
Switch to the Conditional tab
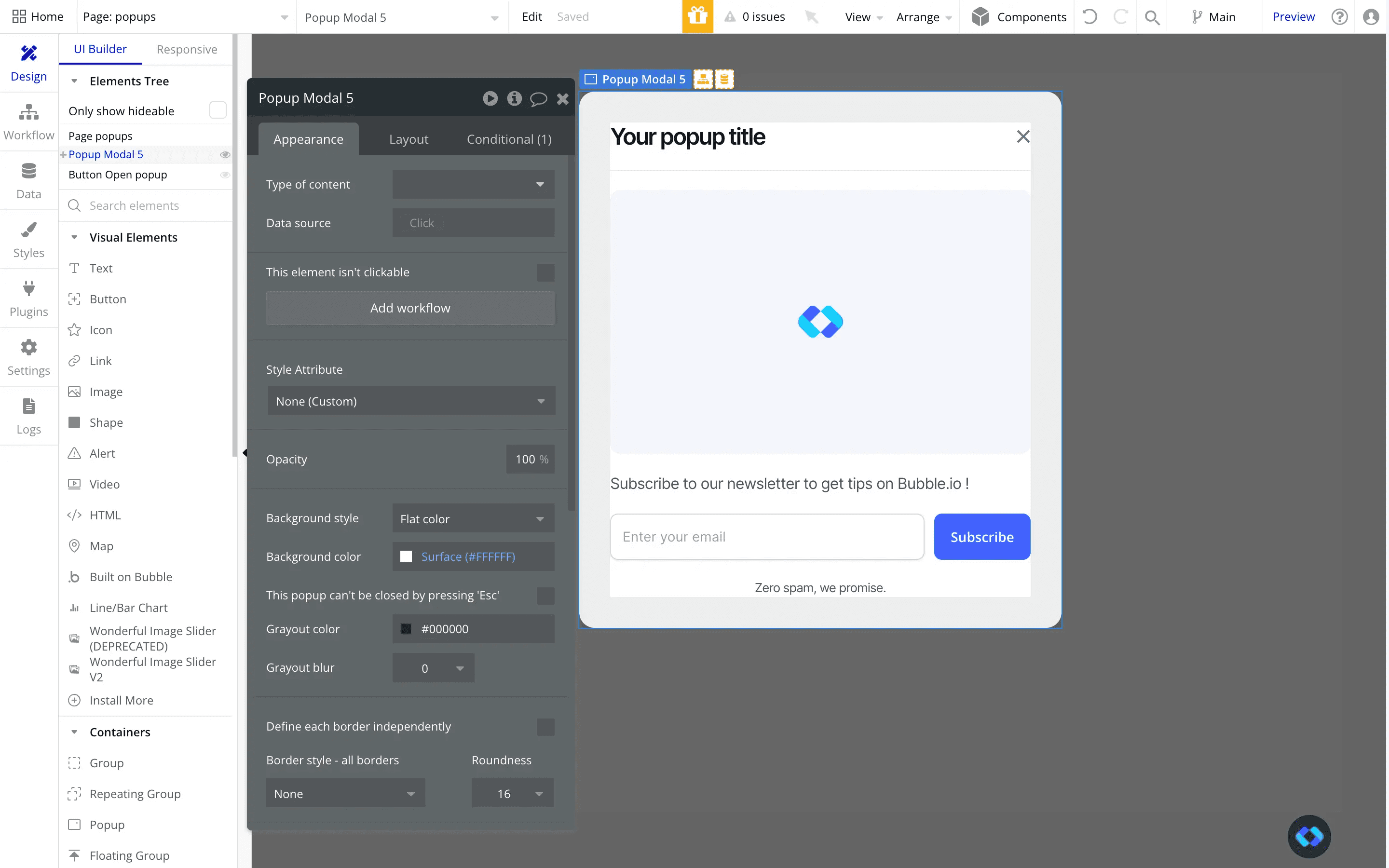point(508,138)
